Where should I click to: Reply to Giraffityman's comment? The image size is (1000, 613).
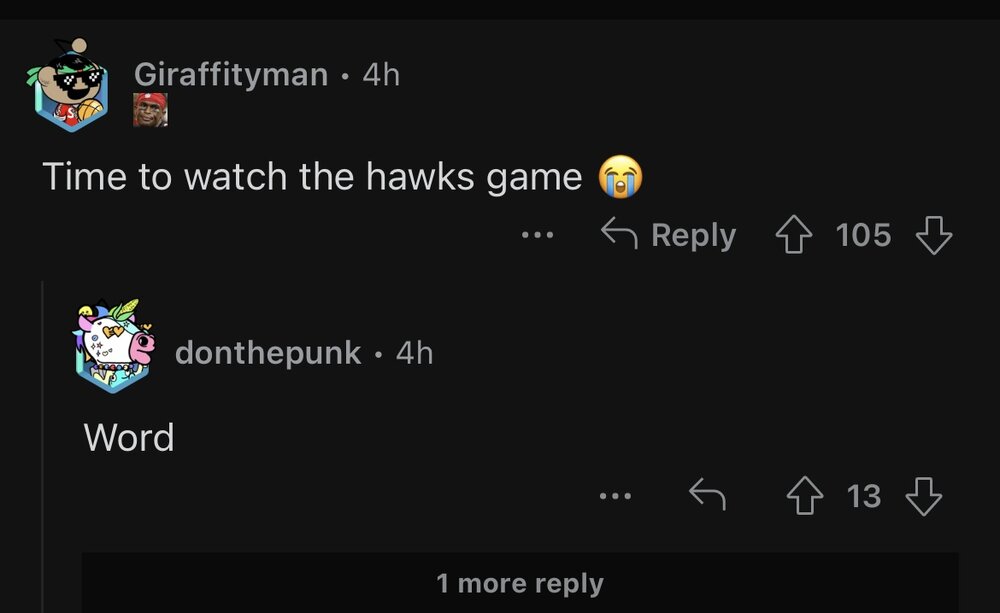click(x=669, y=235)
